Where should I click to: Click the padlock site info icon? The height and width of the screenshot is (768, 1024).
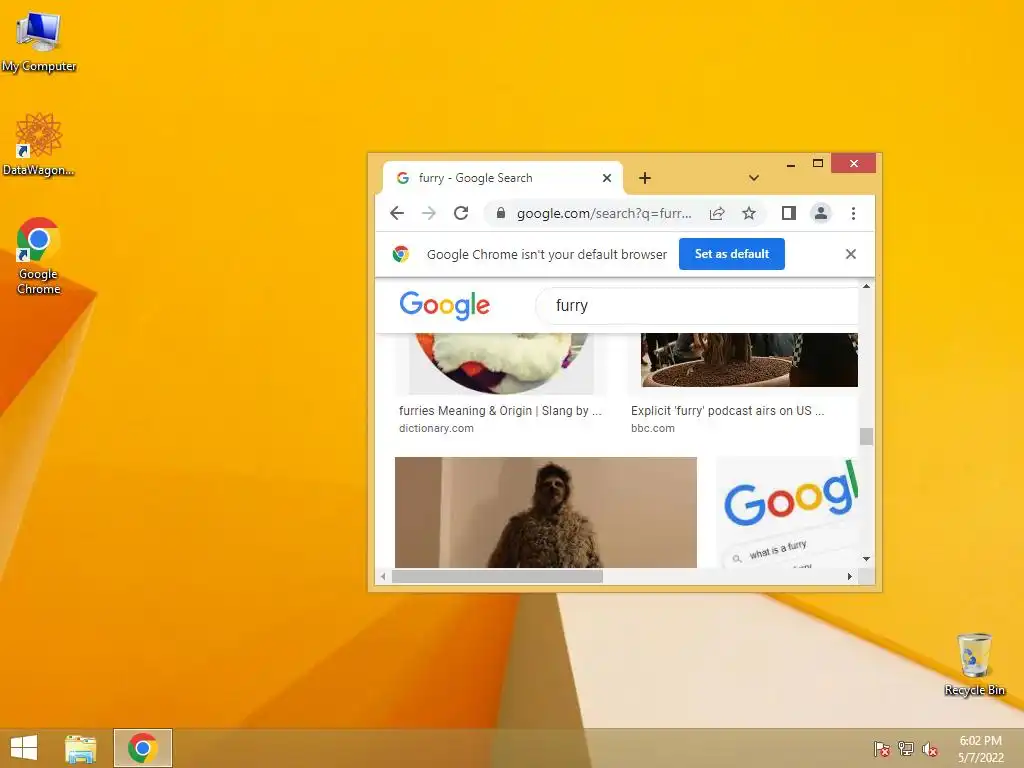pyautogui.click(x=501, y=214)
